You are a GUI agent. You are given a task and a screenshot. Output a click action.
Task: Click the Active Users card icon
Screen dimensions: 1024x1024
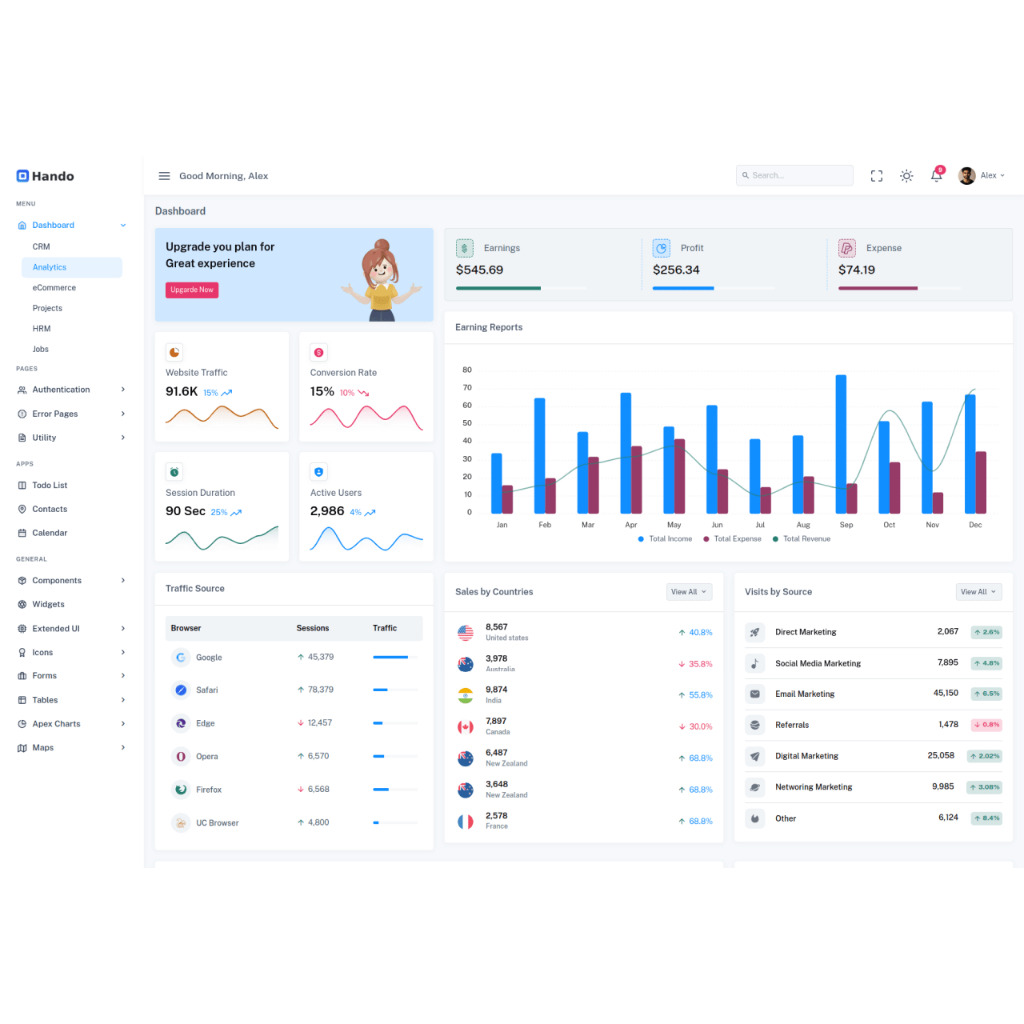tap(319, 472)
